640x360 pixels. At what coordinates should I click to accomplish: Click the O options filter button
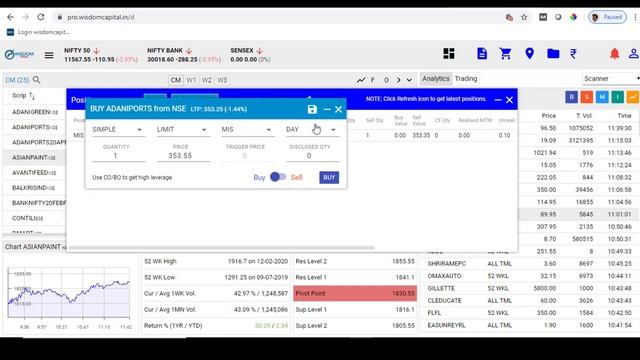coord(386,80)
